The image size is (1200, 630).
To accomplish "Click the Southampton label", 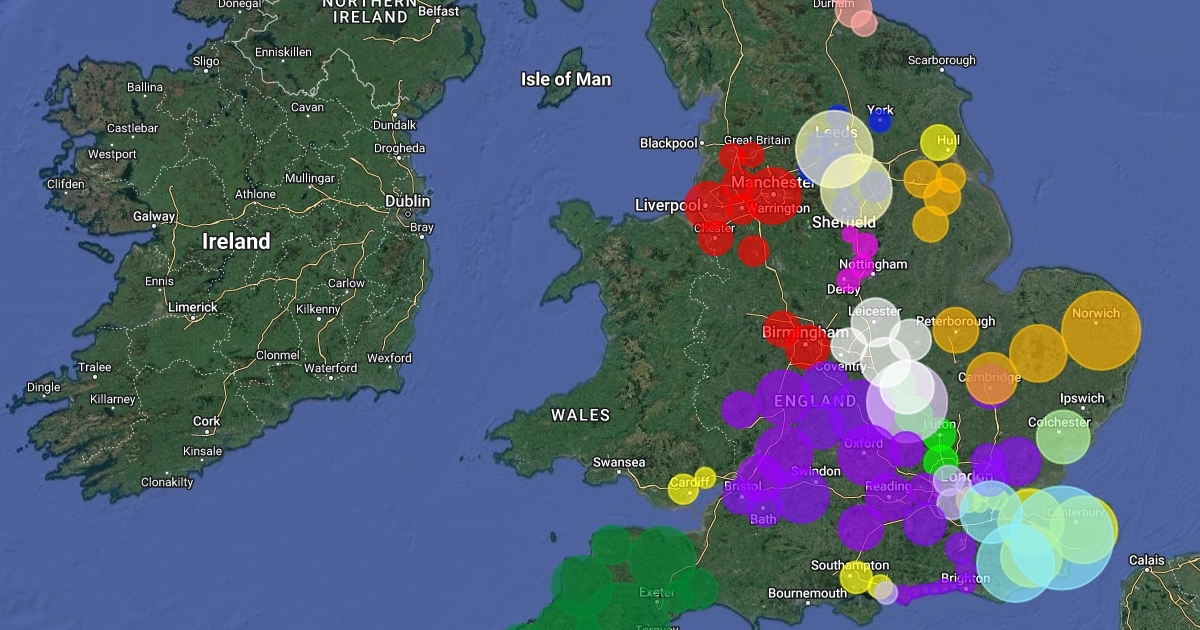I will click(850, 565).
